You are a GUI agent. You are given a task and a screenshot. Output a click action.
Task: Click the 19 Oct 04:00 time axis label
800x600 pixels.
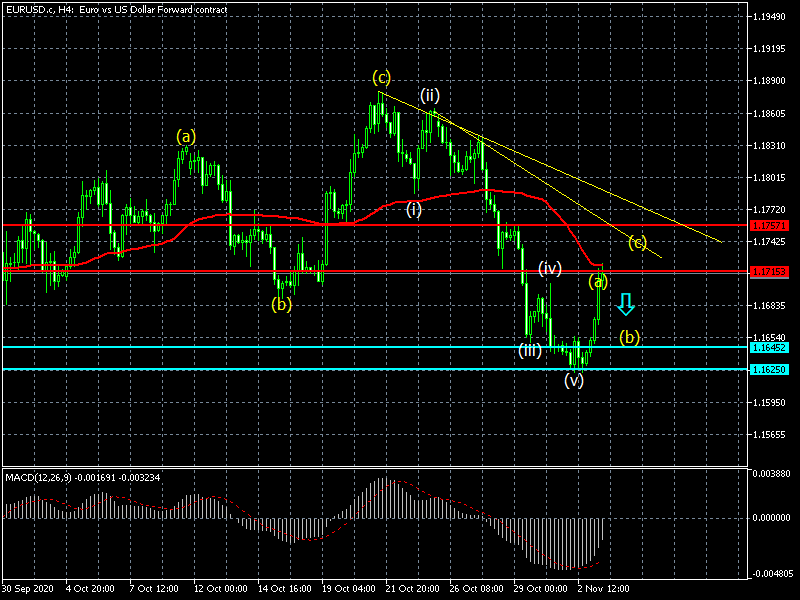point(348,590)
